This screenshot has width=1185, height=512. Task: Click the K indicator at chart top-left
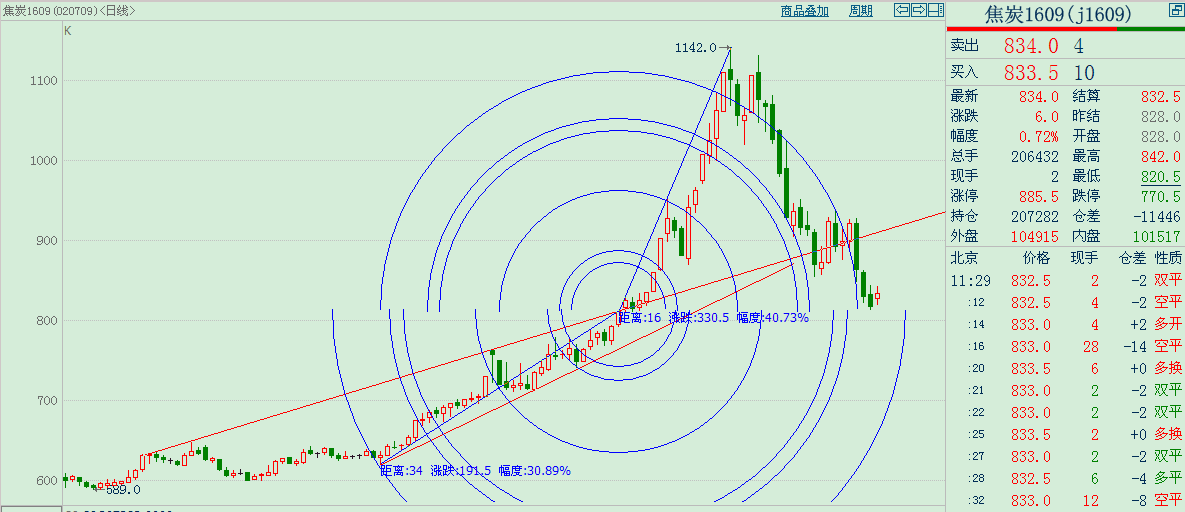click(67, 31)
